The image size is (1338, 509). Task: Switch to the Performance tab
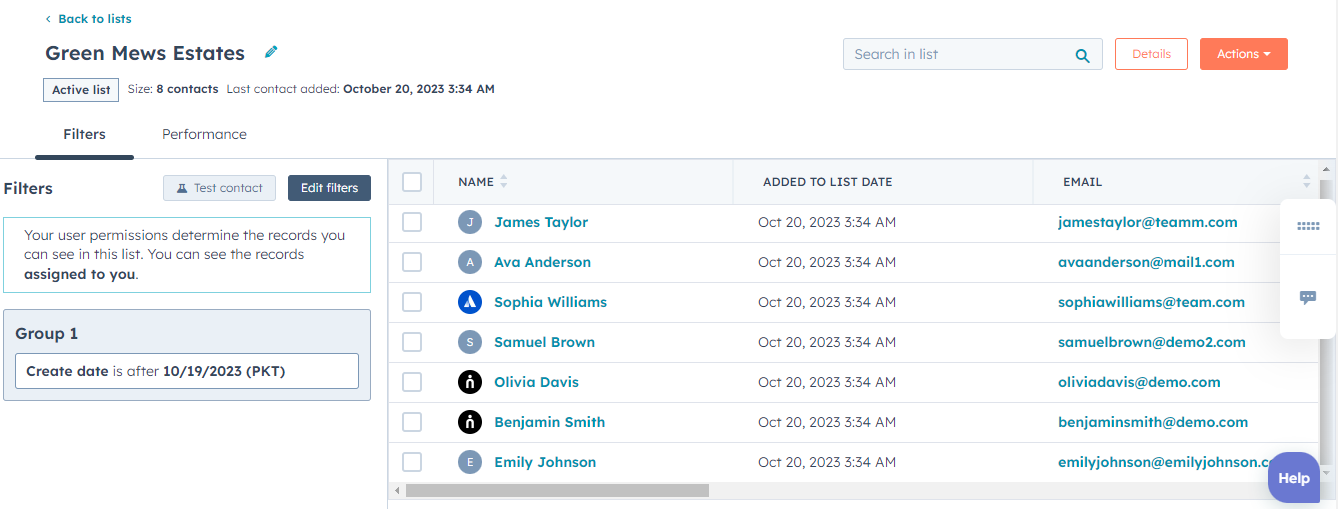coord(204,134)
